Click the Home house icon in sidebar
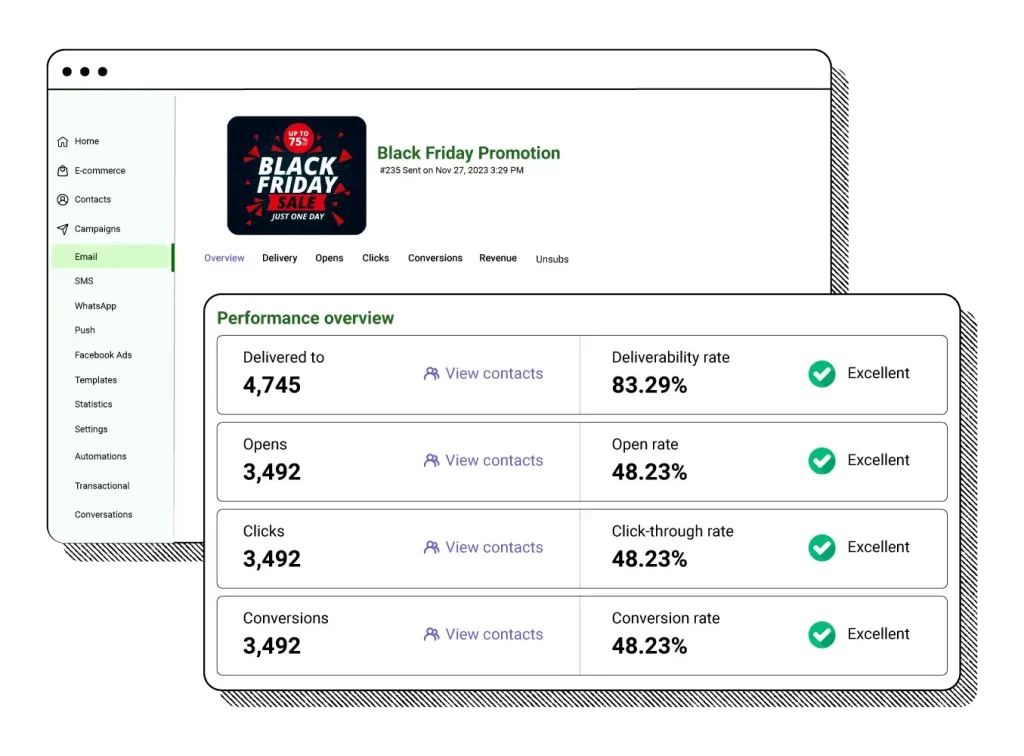The width and height of the screenshot is (1024, 756). click(x=63, y=142)
